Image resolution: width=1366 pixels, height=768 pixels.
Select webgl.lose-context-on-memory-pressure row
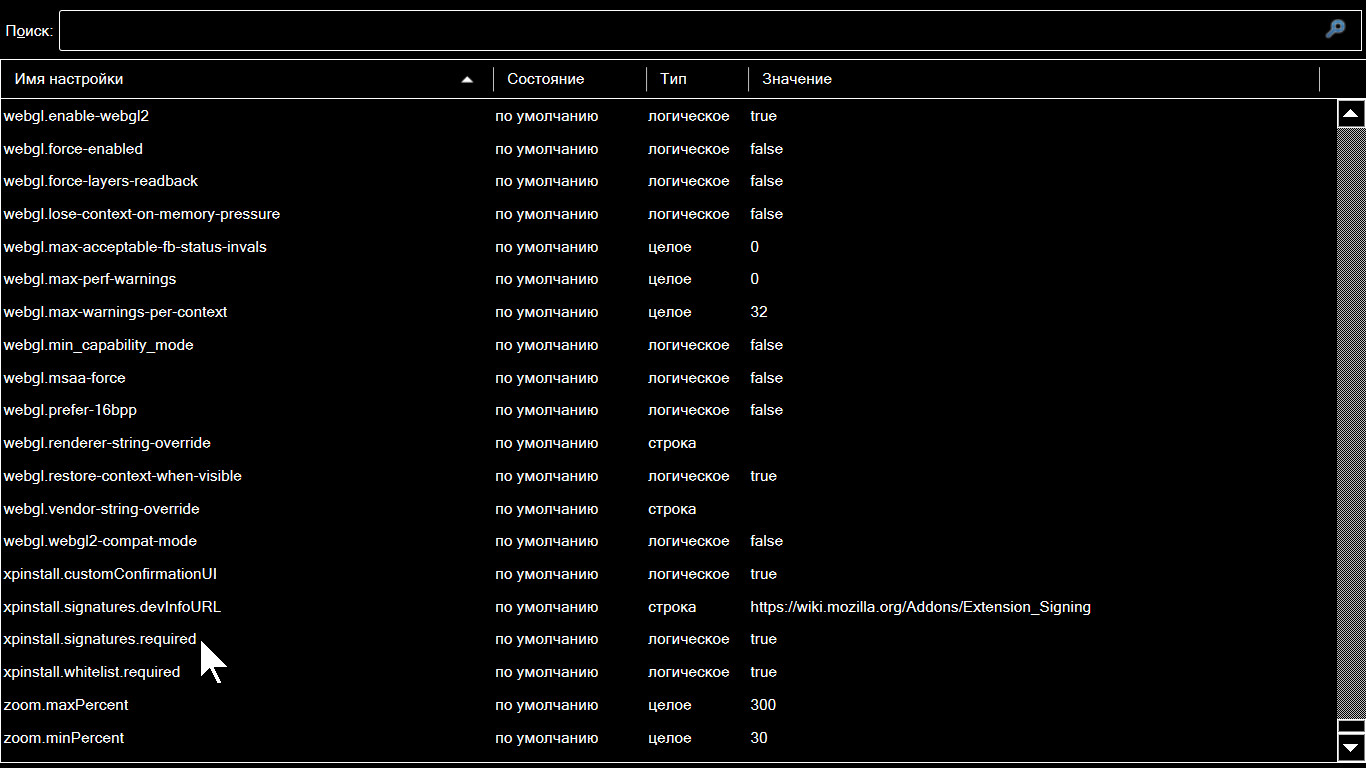click(668, 214)
